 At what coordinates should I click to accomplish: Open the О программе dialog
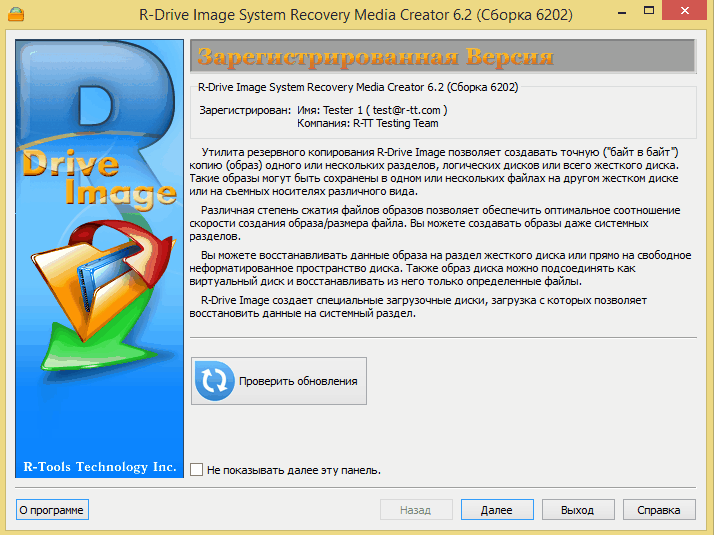(x=52, y=510)
